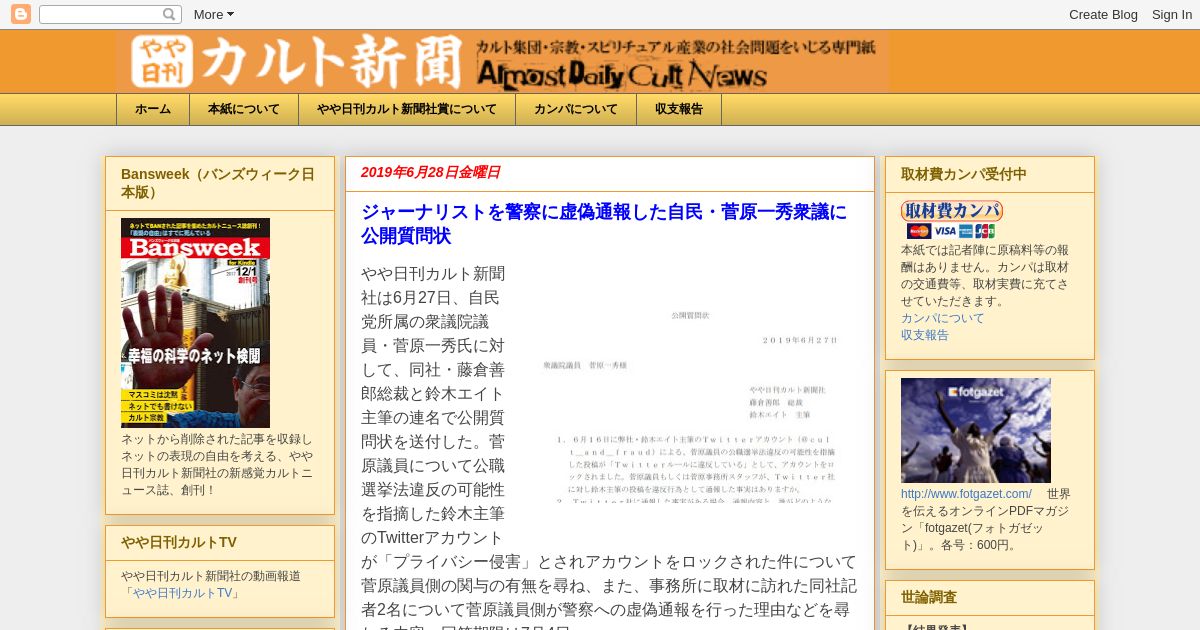Click the 取材費カンパ受付中 widget heading
Viewport: 1200px width, 630px height.
coord(964,174)
